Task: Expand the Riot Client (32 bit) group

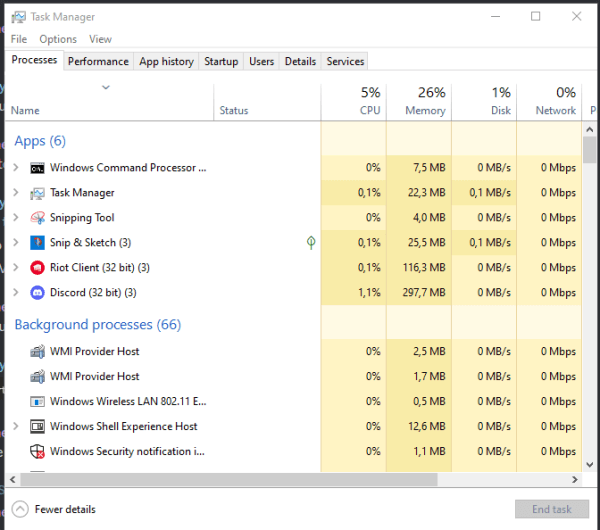Action: tap(16, 267)
